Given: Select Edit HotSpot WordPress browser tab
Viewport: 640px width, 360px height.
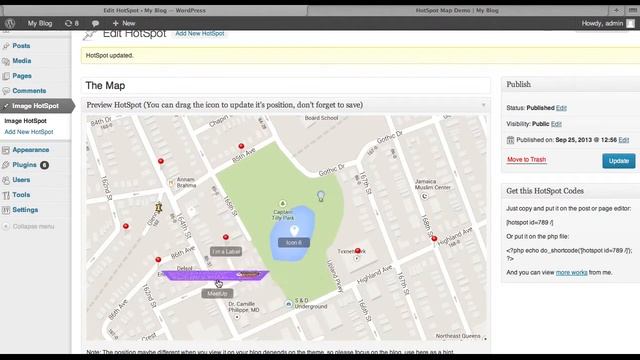Looking at the screenshot, I should pyautogui.click(x=154, y=10).
